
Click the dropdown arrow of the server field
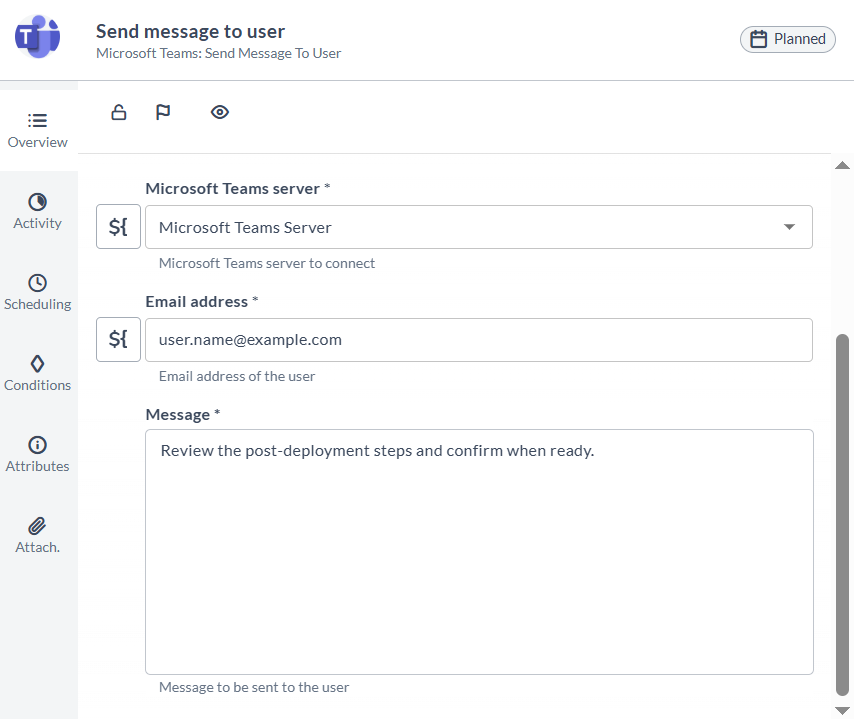coord(789,227)
